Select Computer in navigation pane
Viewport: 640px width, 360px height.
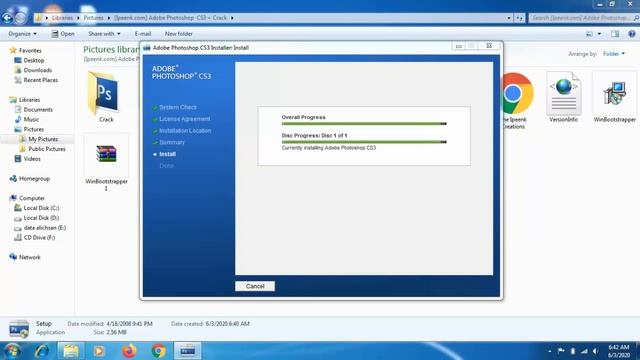pyautogui.click(x=32, y=198)
